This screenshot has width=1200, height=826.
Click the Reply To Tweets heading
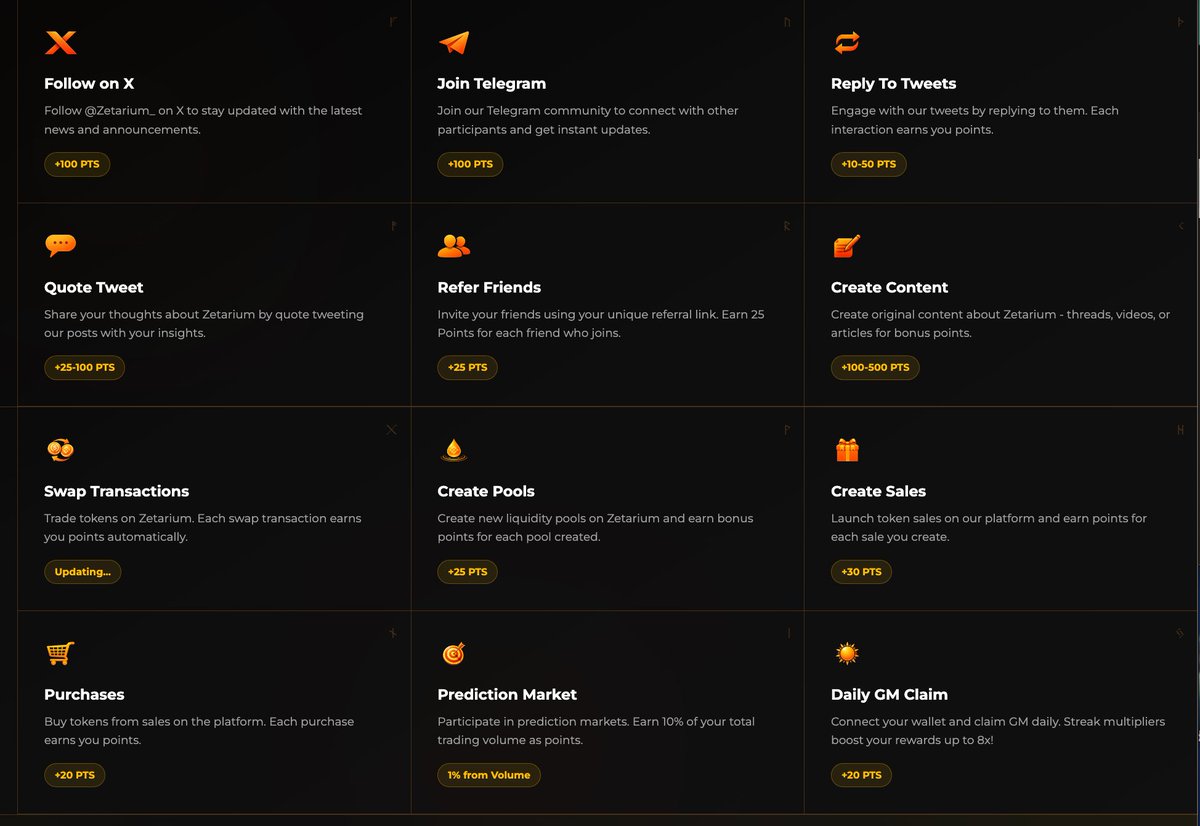point(893,84)
